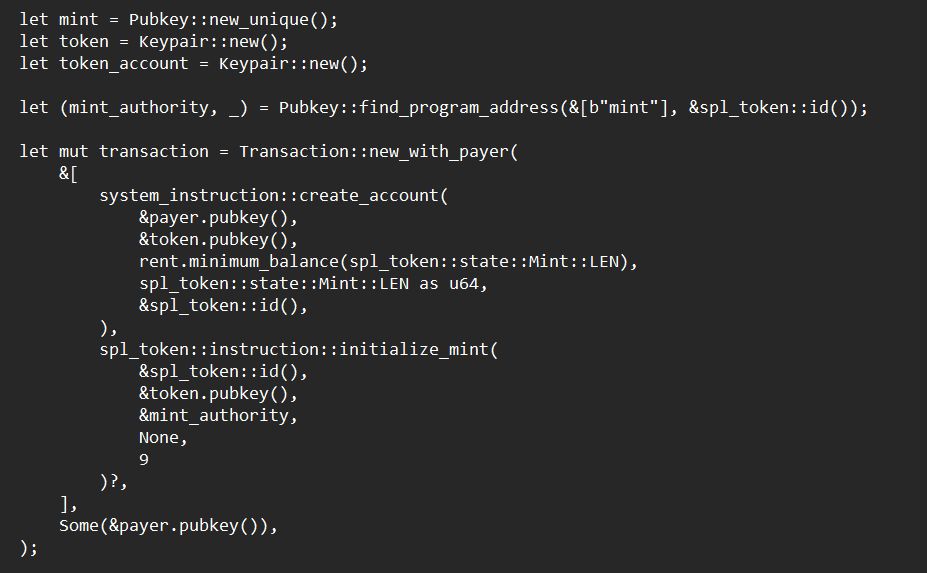Viewport: 927px width, 573px height.
Task: Click the number 9 decimals argument
Action: coord(144,459)
